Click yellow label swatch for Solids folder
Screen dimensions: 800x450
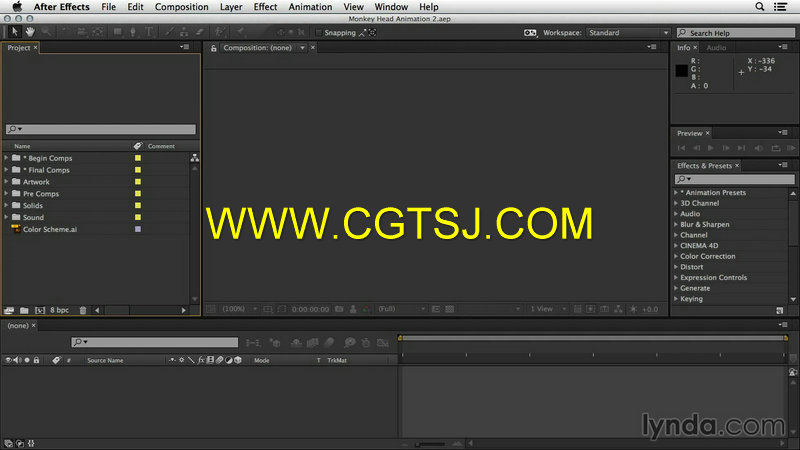point(138,206)
